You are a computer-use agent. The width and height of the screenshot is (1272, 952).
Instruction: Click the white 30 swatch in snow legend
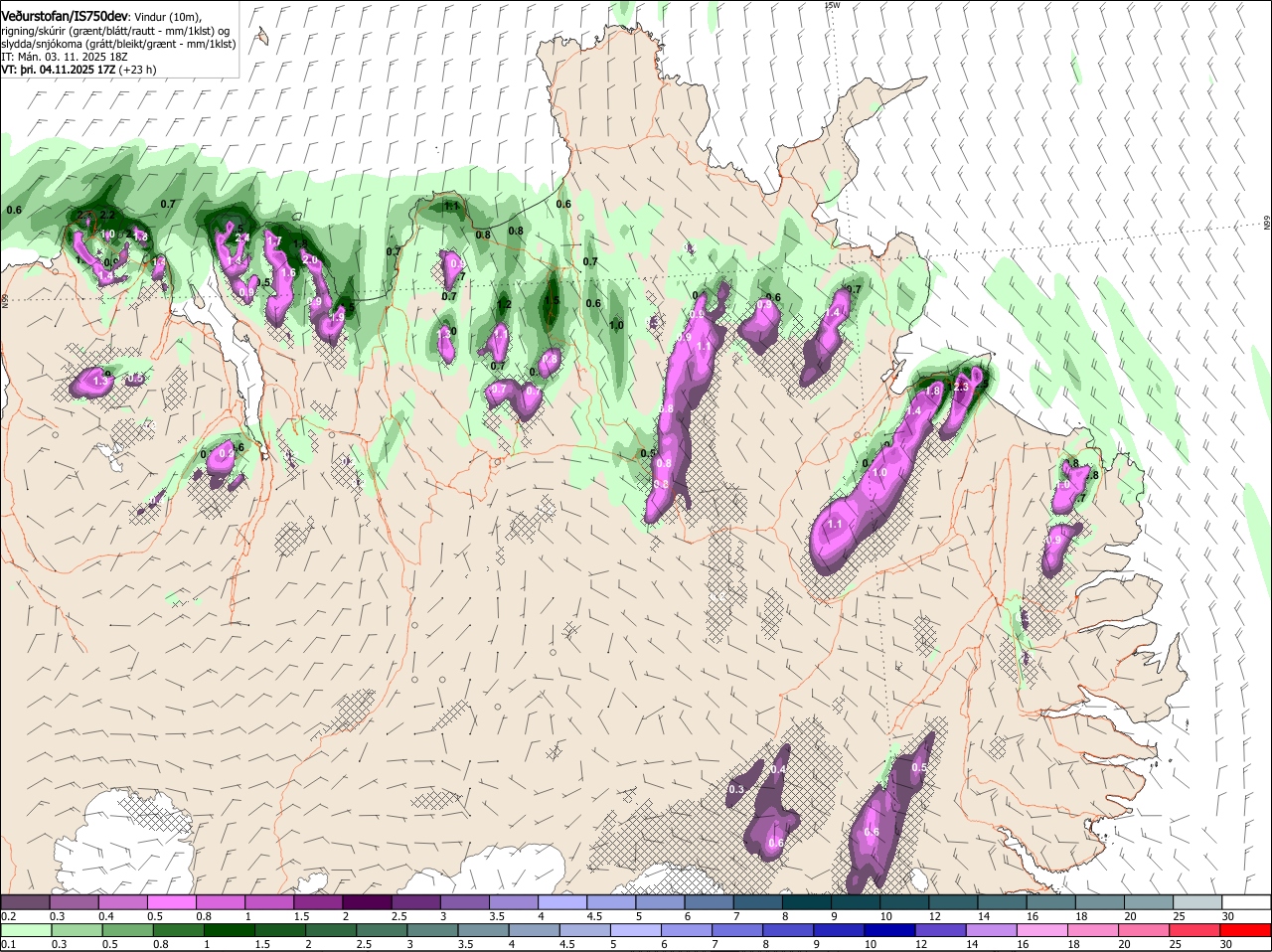point(1244,901)
